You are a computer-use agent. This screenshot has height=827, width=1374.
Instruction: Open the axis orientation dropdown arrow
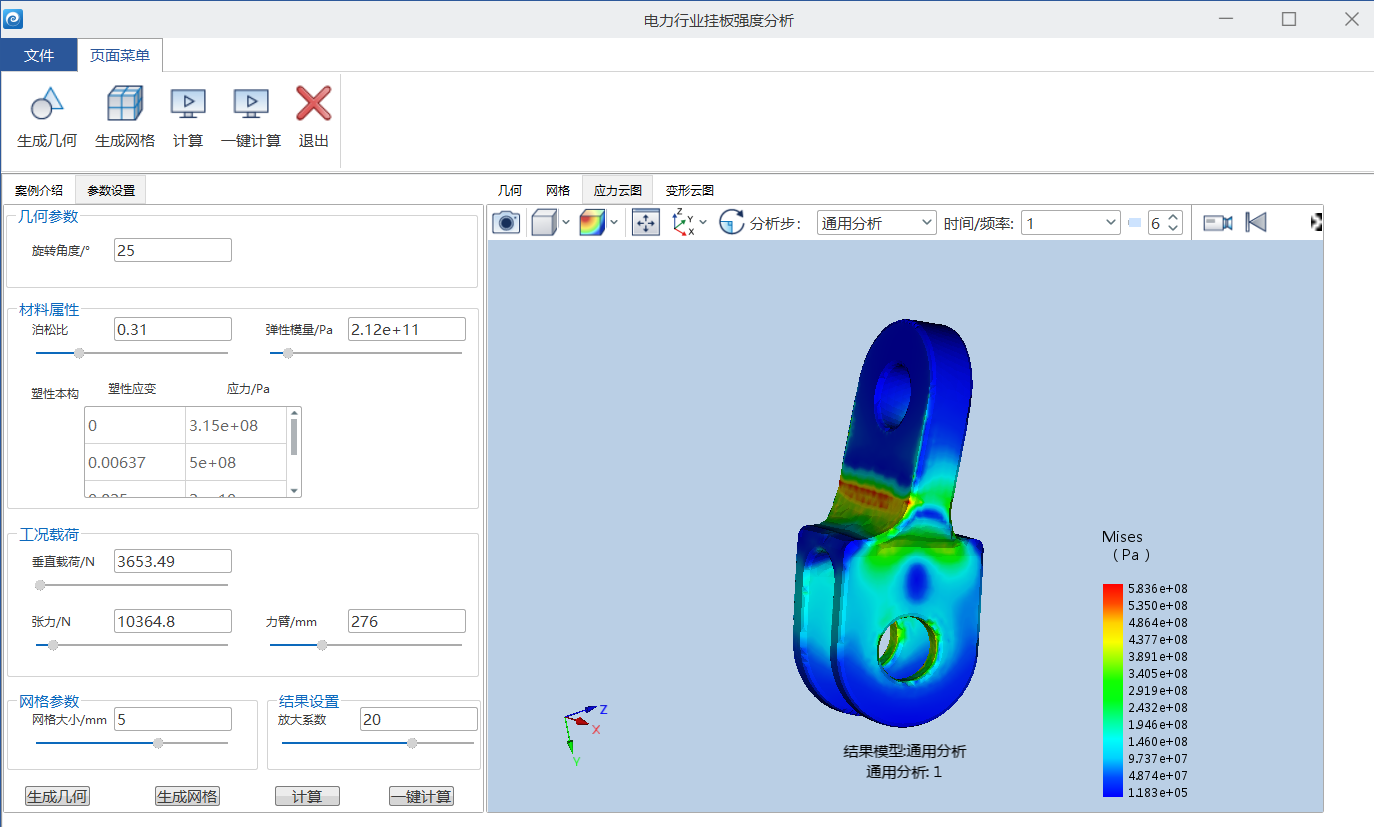(x=703, y=222)
